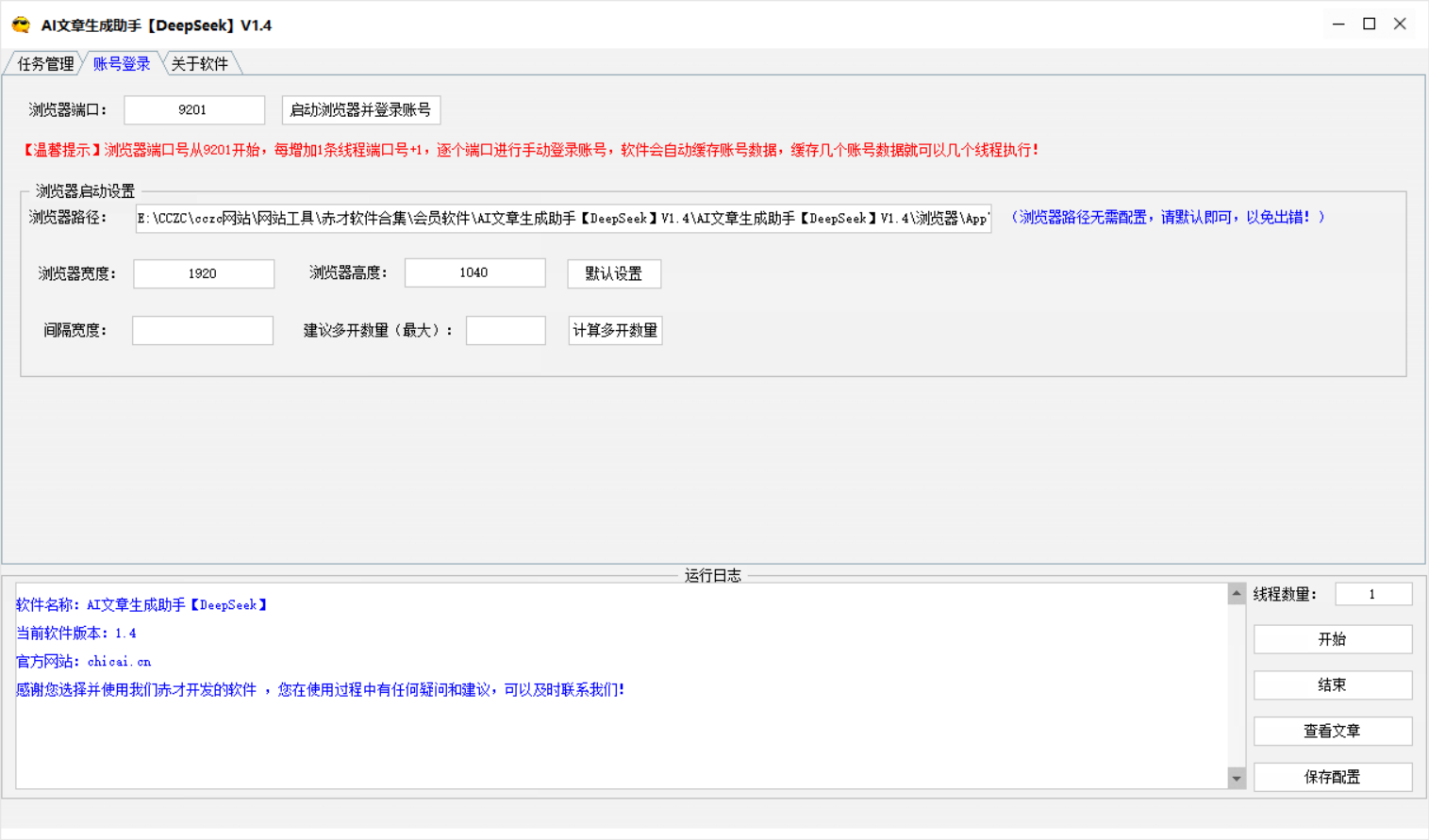Viewport: 1429px width, 840px height.
Task: Maximize the application window
Action: coord(1370,25)
